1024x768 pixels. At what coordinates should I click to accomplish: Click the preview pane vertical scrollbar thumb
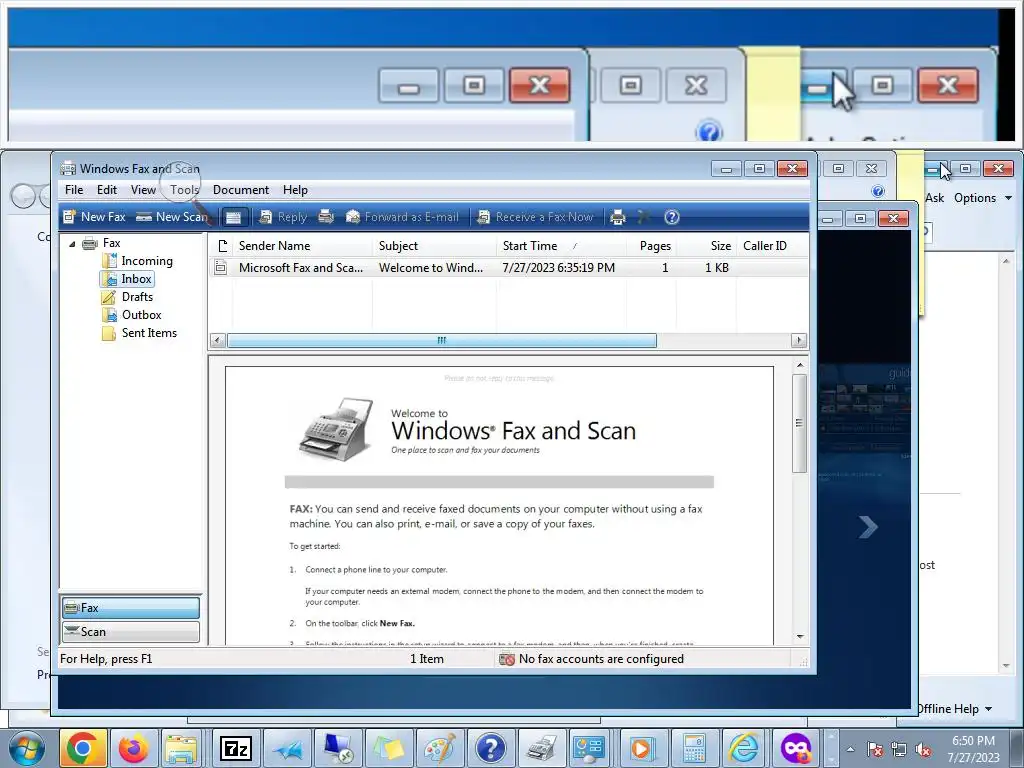coord(800,423)
